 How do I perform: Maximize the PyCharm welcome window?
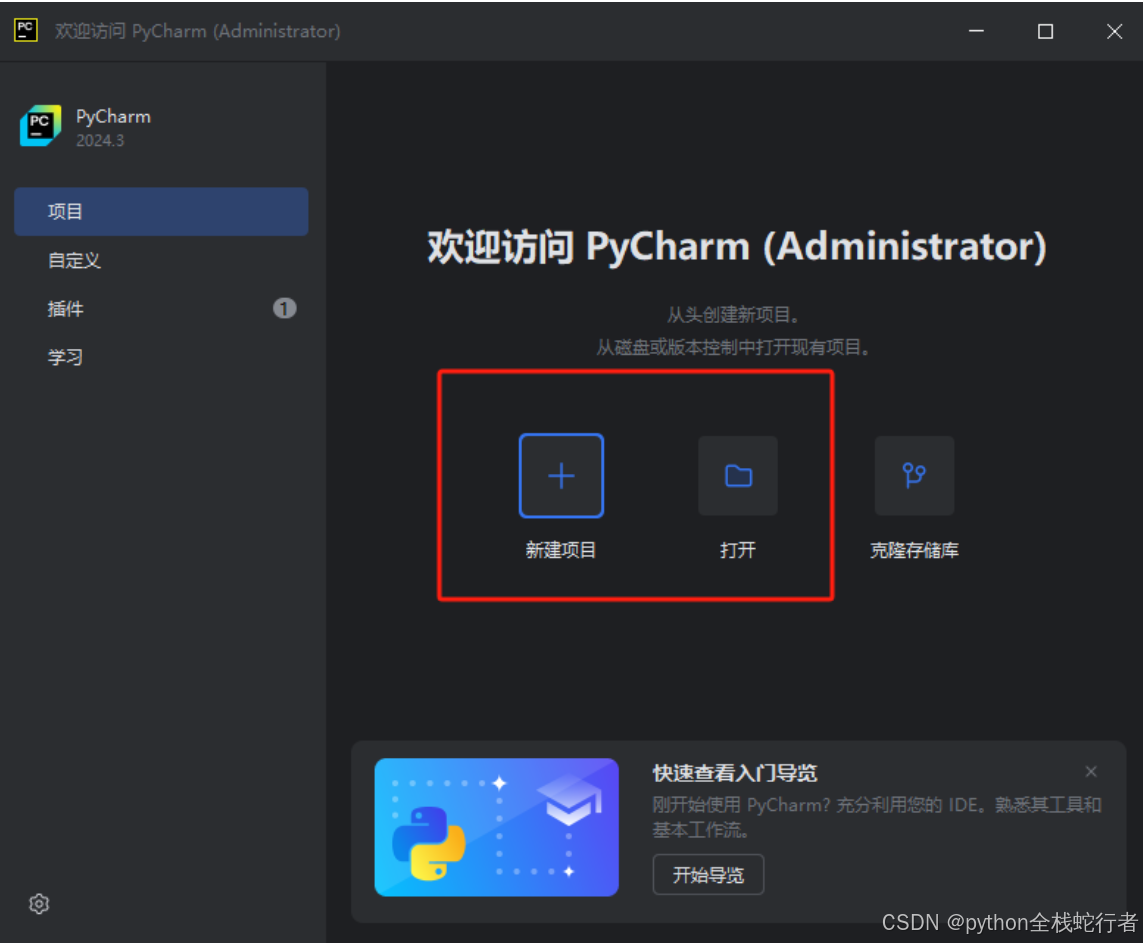click(1045, 31)
